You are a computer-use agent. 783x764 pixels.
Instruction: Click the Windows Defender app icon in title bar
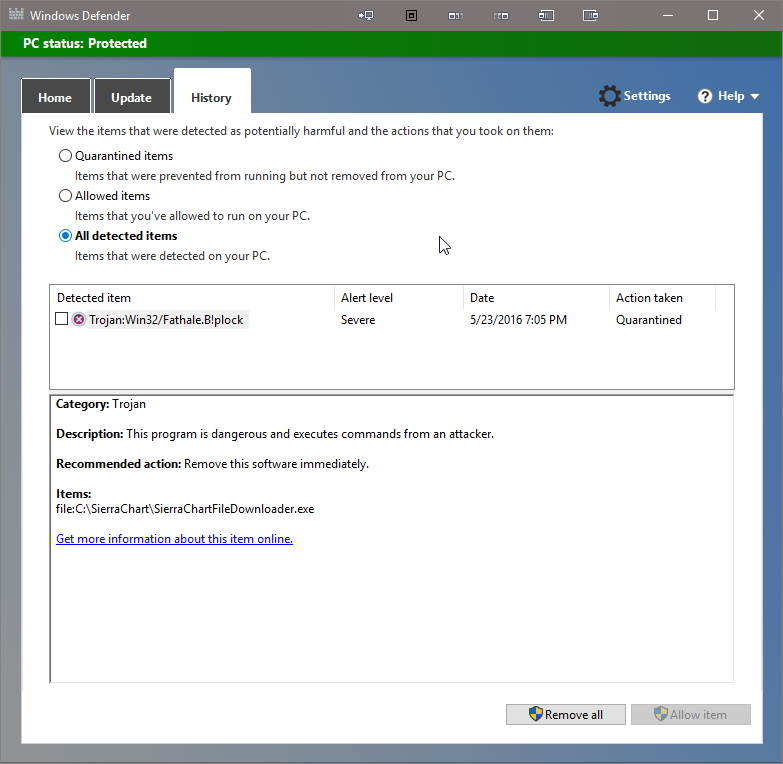tap(16, 14)
